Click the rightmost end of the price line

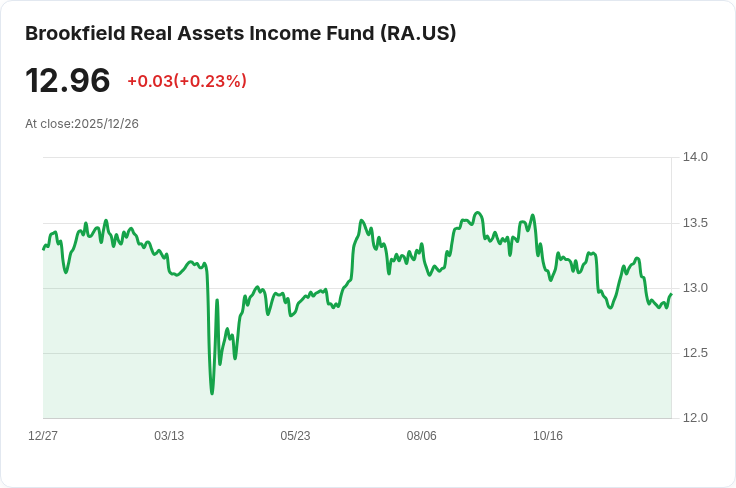(671, 294)
